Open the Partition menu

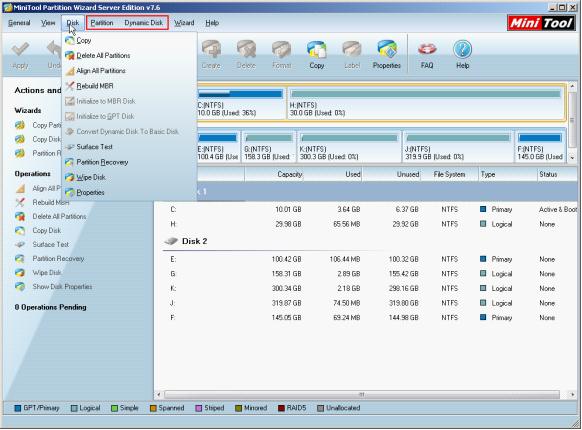102,23
